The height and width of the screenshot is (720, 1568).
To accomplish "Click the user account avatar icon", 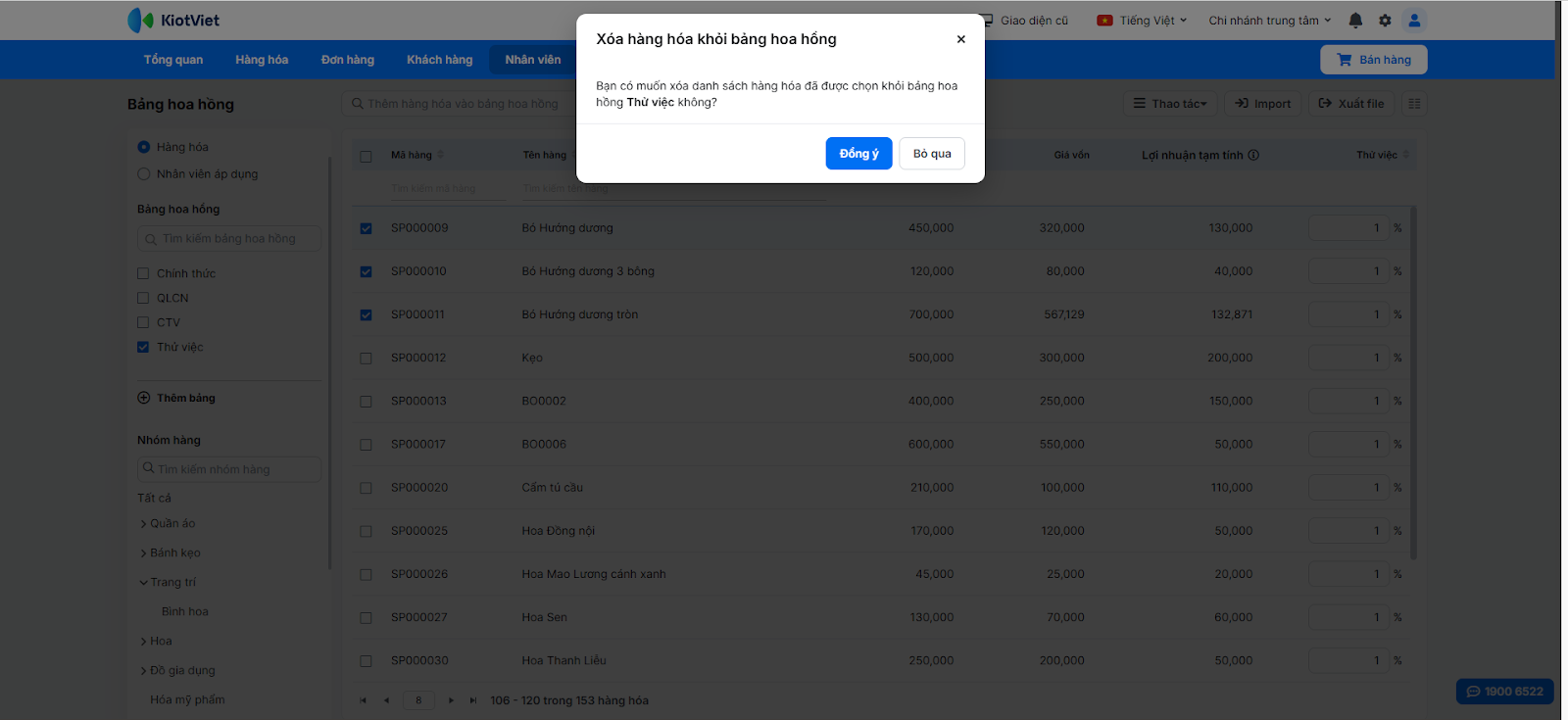I will click(1414, 21).
